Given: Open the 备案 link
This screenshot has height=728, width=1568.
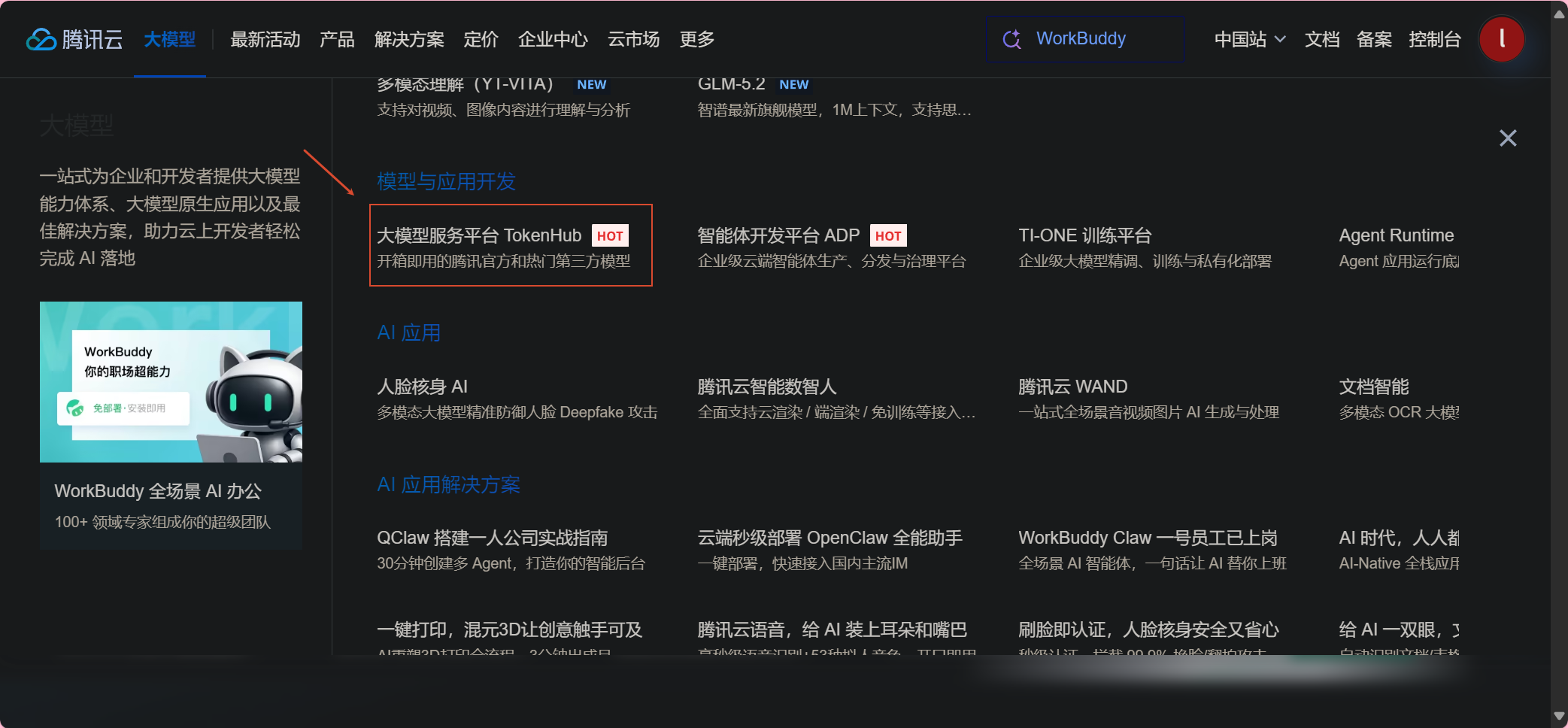Looking at the screenshot, I should point(1374,39).
